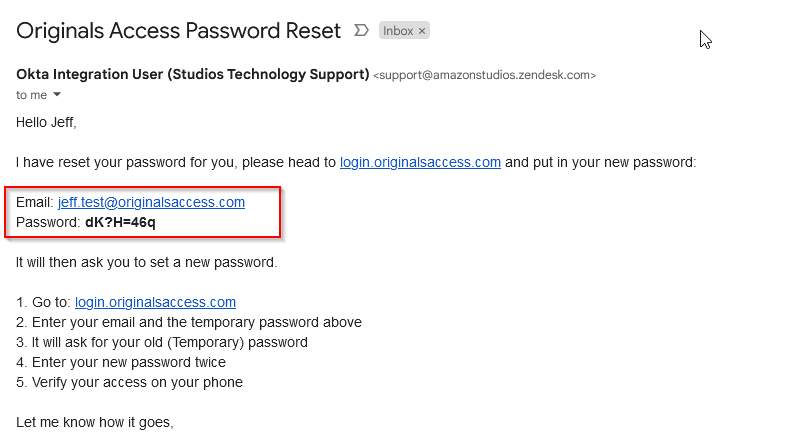This screenshot has height=444, width=805.
Task: Click step 4 'Enter your new password twice'
Action: pos(121,362)
